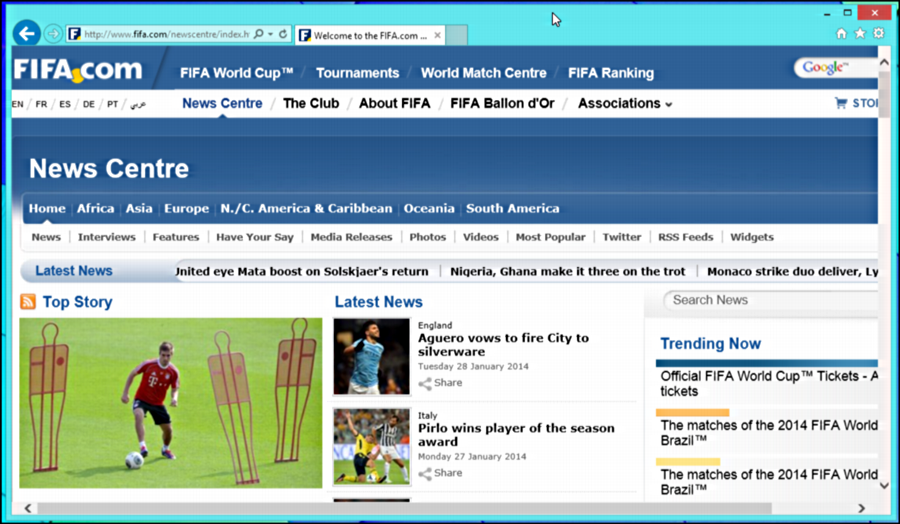Click the search magnifier icon in address bar

258,34
